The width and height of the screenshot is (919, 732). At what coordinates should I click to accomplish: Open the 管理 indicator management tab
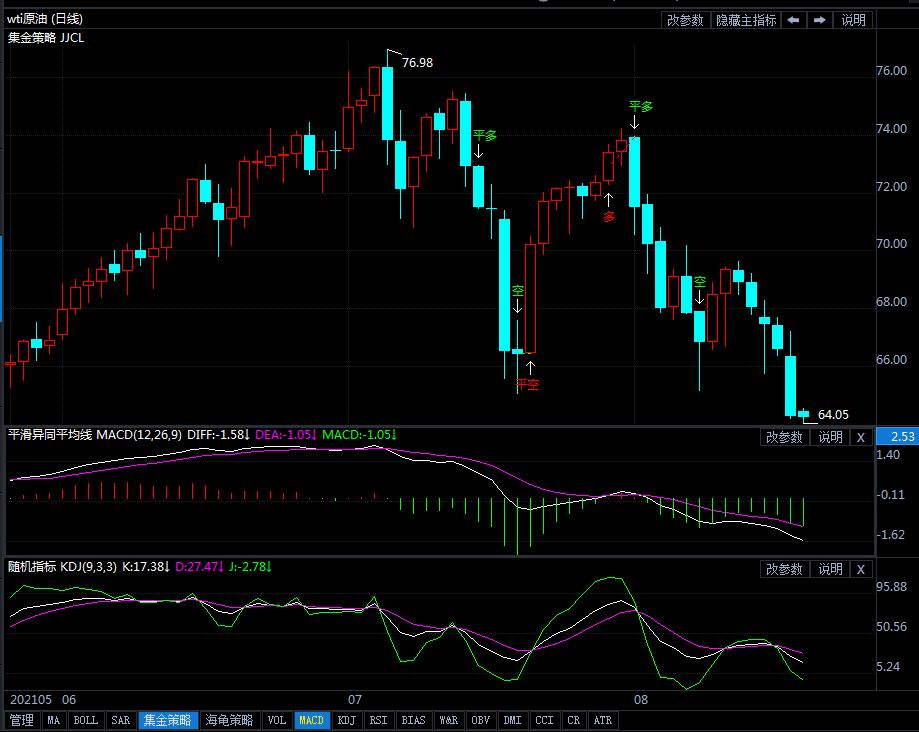(x=22, y=720)
